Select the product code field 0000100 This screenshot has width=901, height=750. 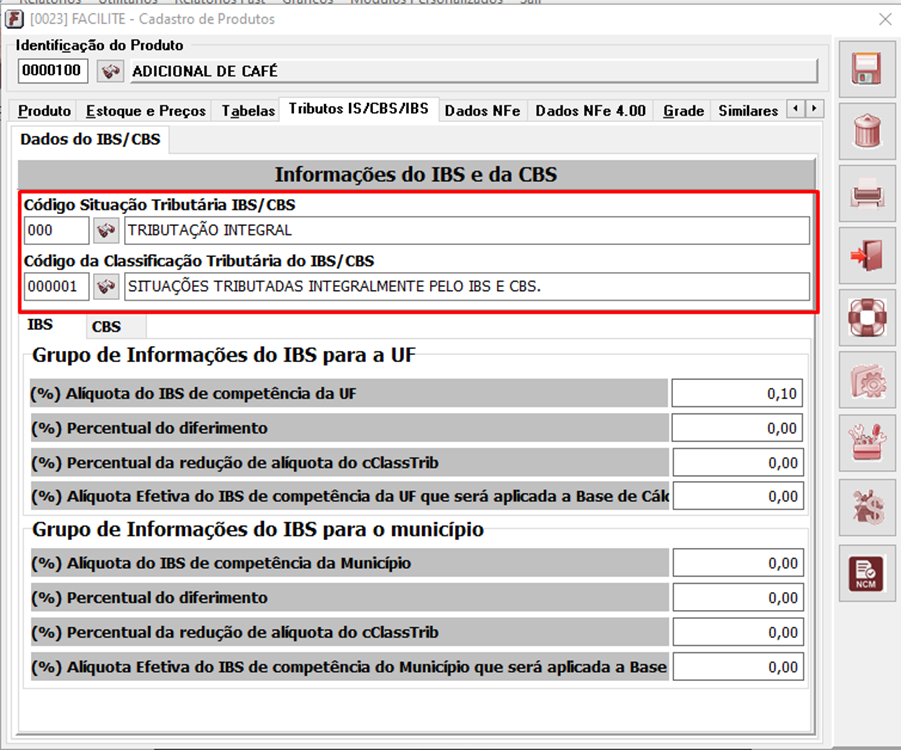(53, 71)
